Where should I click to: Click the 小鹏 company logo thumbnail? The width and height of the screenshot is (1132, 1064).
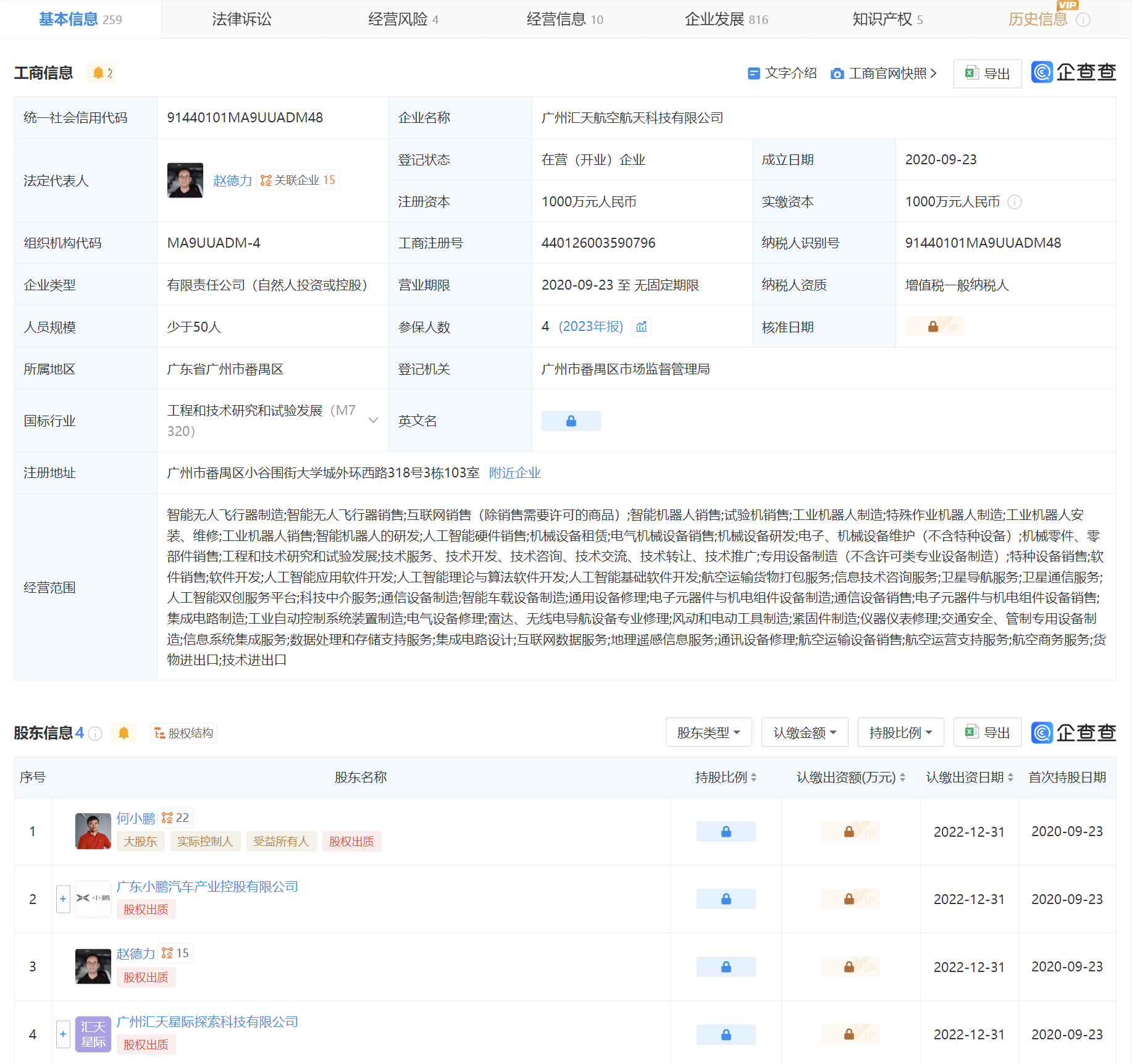coord(93,899)
